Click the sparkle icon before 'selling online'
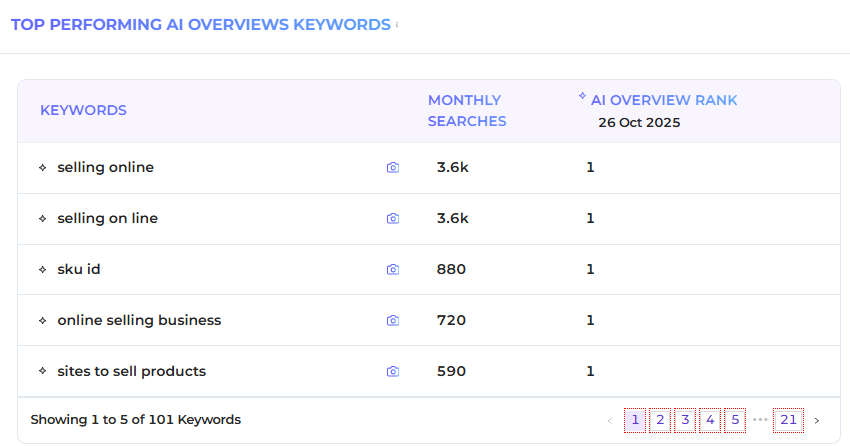Viewport: 850px width, 446px height. coord(42,168)
